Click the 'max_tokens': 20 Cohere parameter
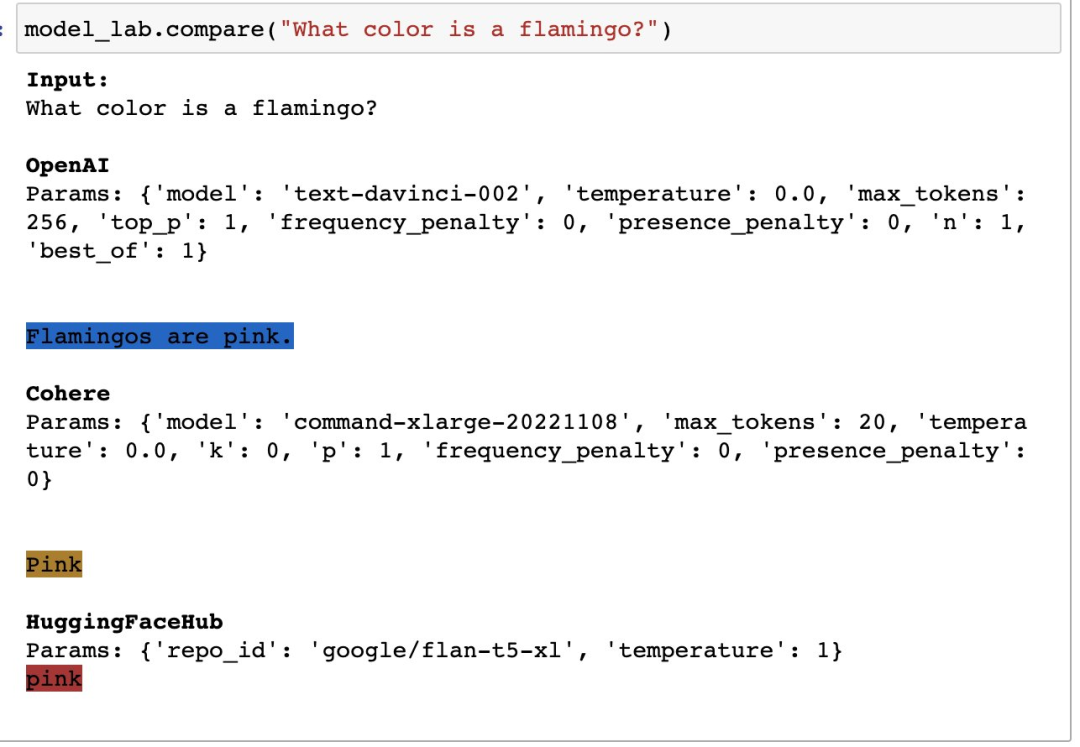The image size is (1080, 747). (773, 422)
